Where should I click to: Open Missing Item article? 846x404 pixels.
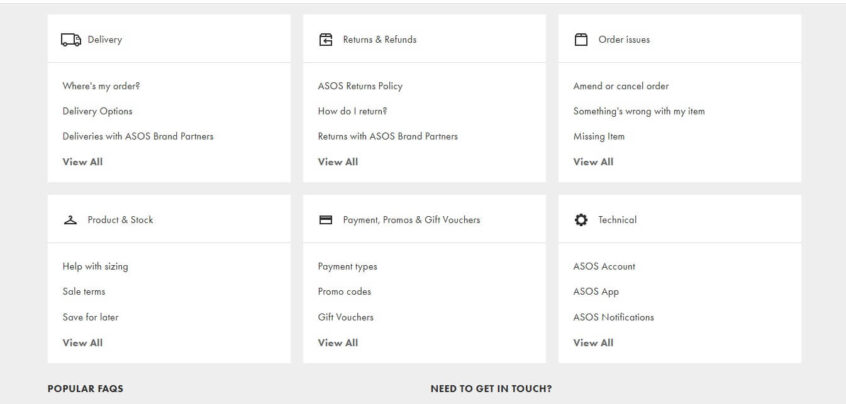coord(599,136)
